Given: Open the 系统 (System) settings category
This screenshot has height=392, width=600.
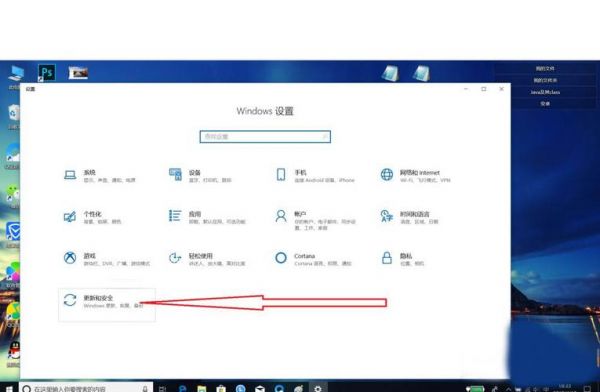Looking at the screenshot, I should click(99, 176).
